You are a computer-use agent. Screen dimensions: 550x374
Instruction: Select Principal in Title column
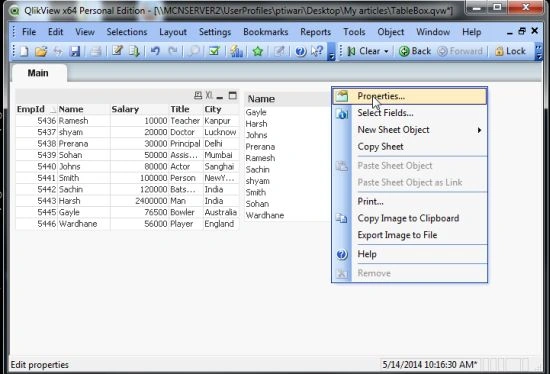point(185,144)
